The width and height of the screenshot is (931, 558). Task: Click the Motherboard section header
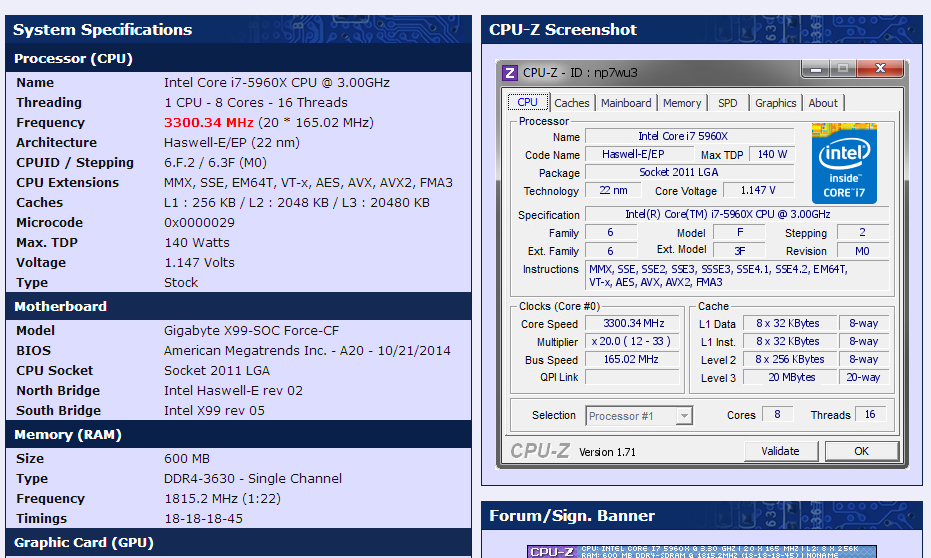click(238, 306)
